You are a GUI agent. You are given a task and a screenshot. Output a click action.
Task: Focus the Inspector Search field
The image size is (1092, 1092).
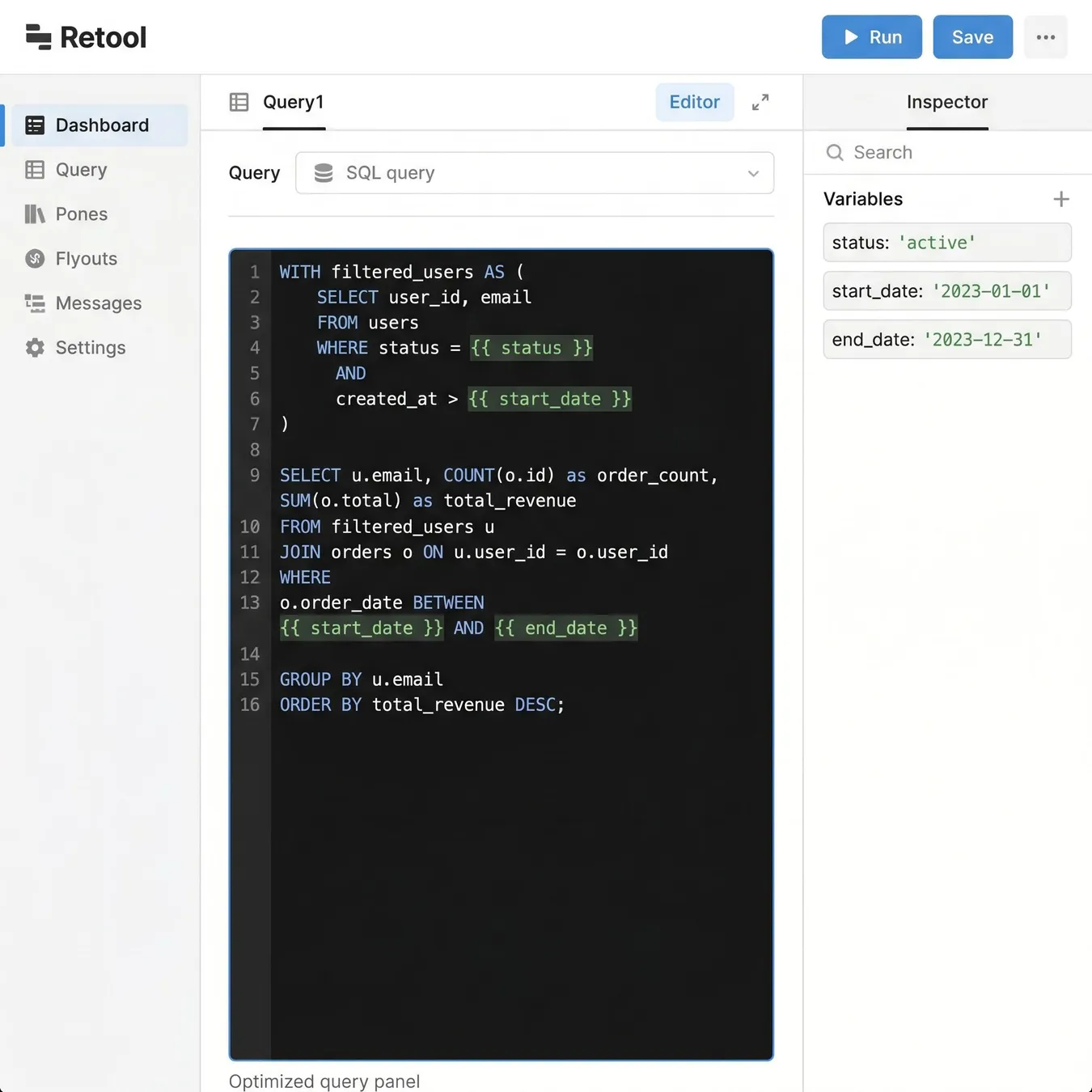pyautogui.click(x=948, y=152)
